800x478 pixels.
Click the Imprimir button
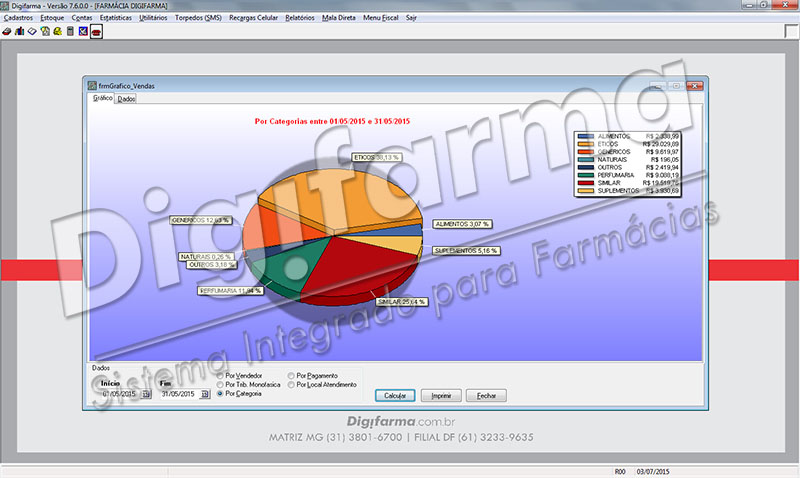coord(441,395)
